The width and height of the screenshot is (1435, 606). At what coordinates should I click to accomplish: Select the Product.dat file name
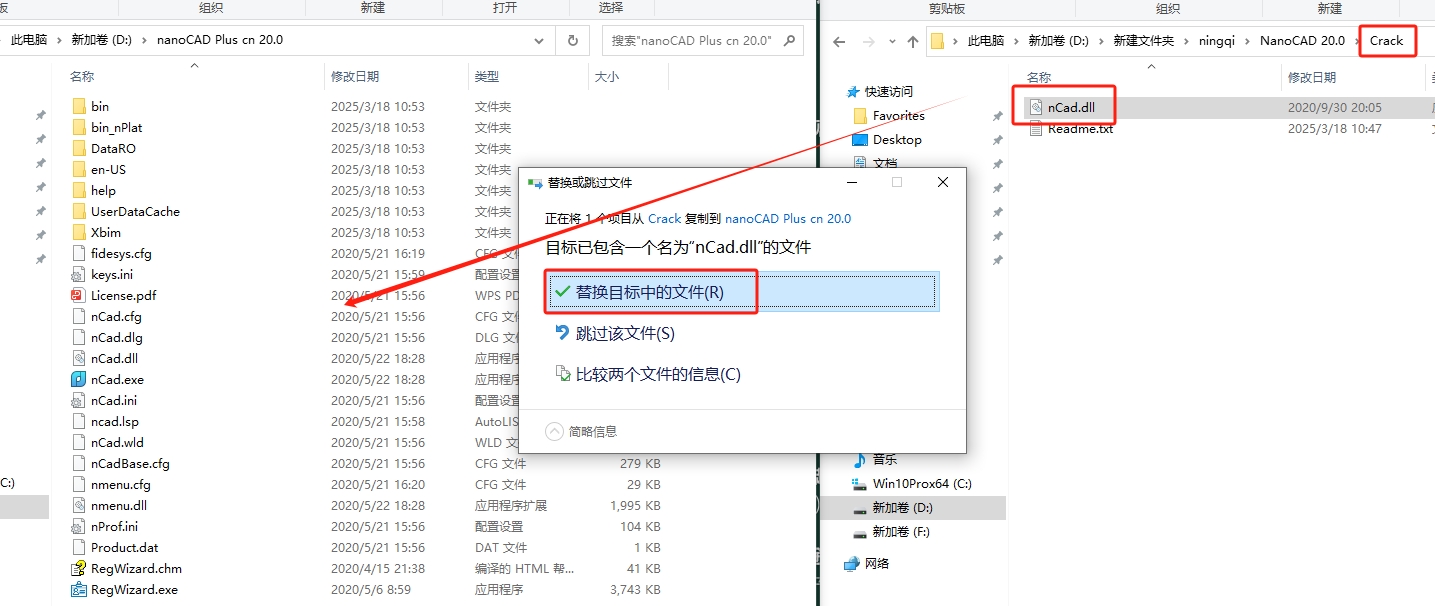pos(125,547)
